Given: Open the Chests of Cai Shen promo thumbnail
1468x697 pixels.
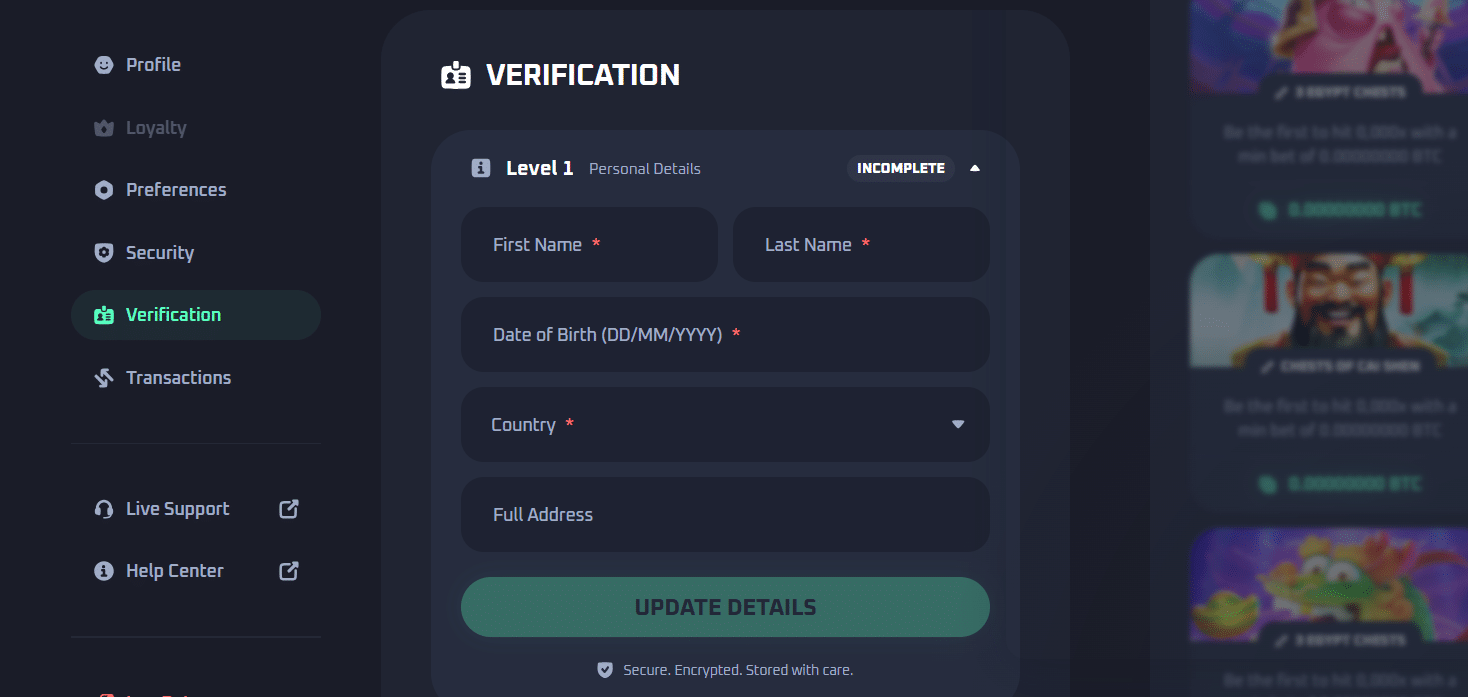Looking at the screenshot, I should (1328, 310).
